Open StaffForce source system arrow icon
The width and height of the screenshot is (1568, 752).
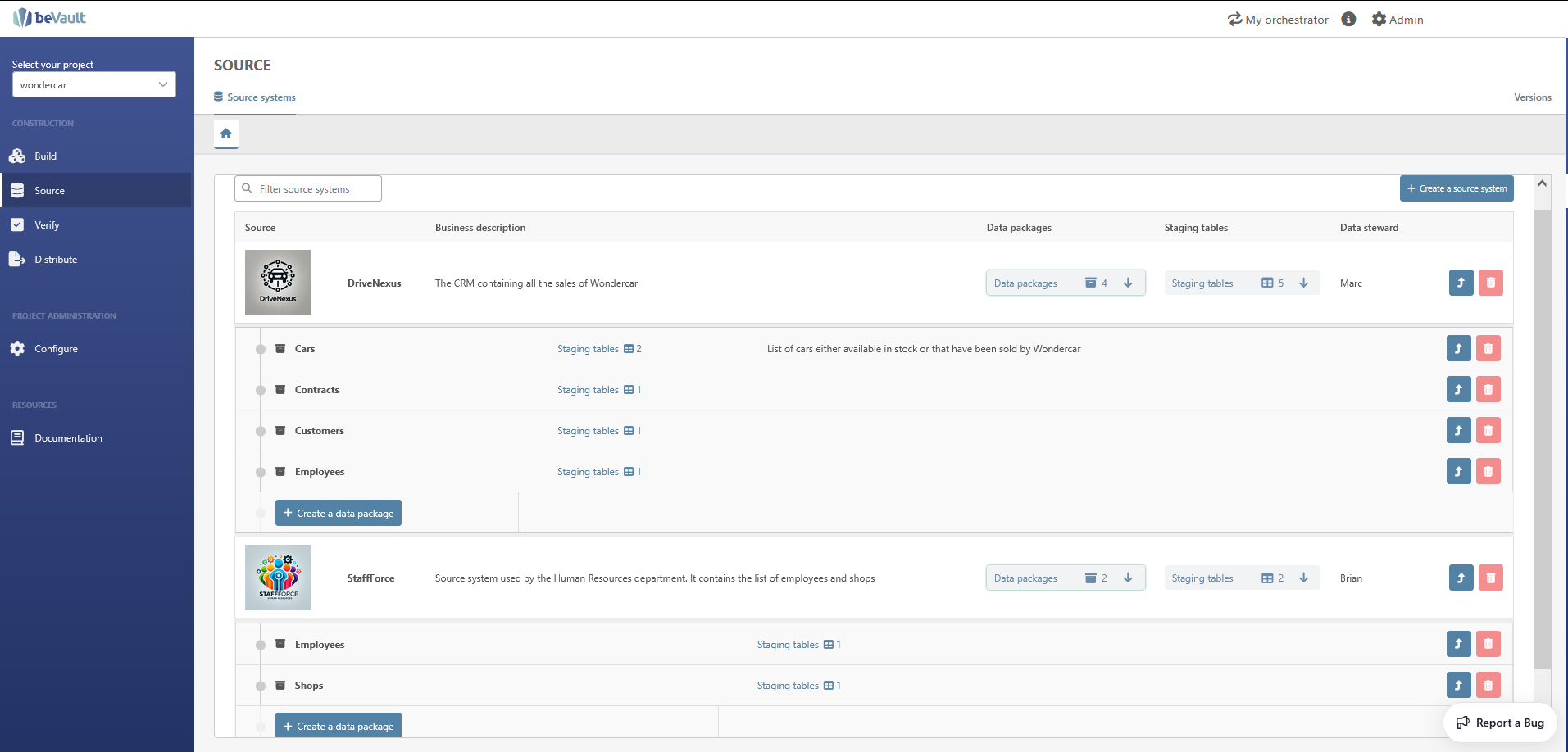coord(1461,578)
